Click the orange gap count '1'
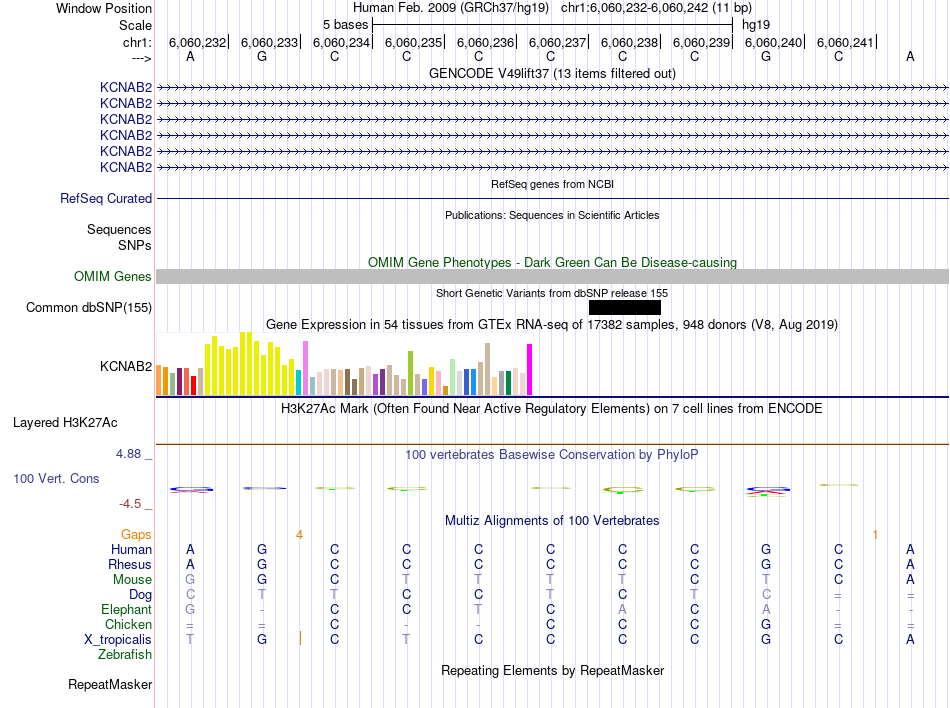950x708 pixels. (x=875, y=534)
